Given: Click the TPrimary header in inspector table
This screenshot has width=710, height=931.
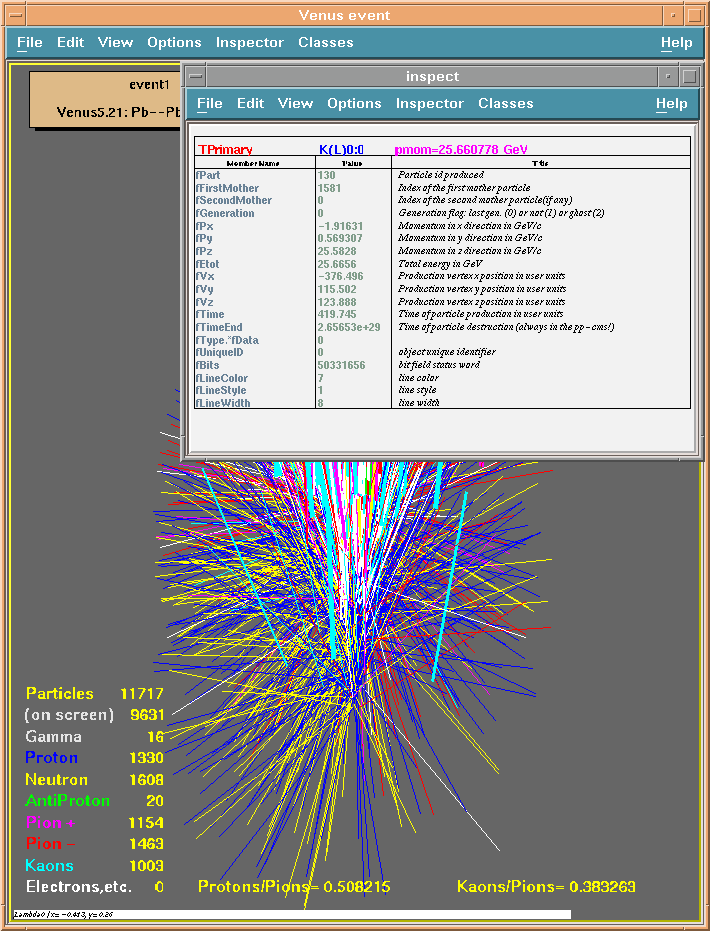Looking at the screenshot, I should point(225,149).
